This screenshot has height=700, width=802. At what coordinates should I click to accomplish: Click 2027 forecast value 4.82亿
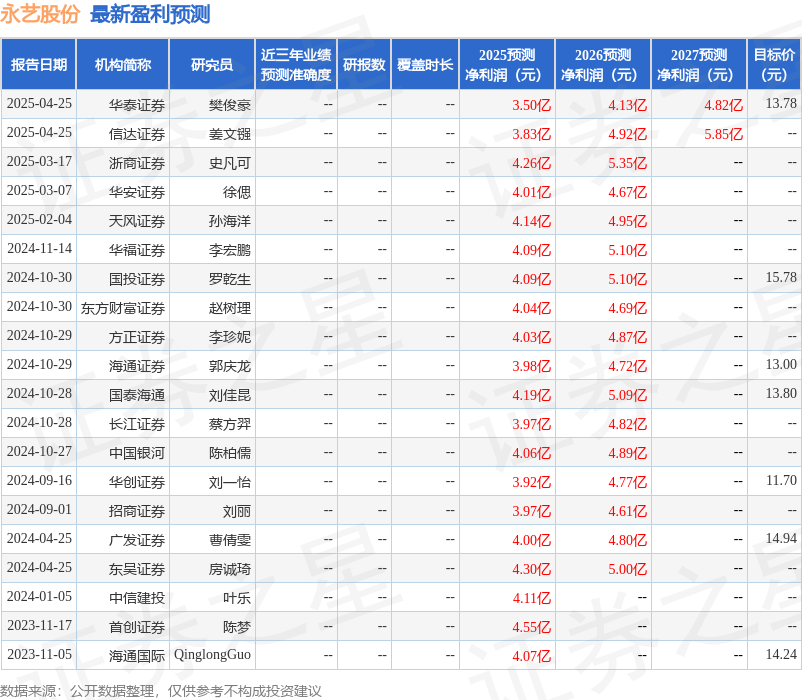(x=723, y=105)
